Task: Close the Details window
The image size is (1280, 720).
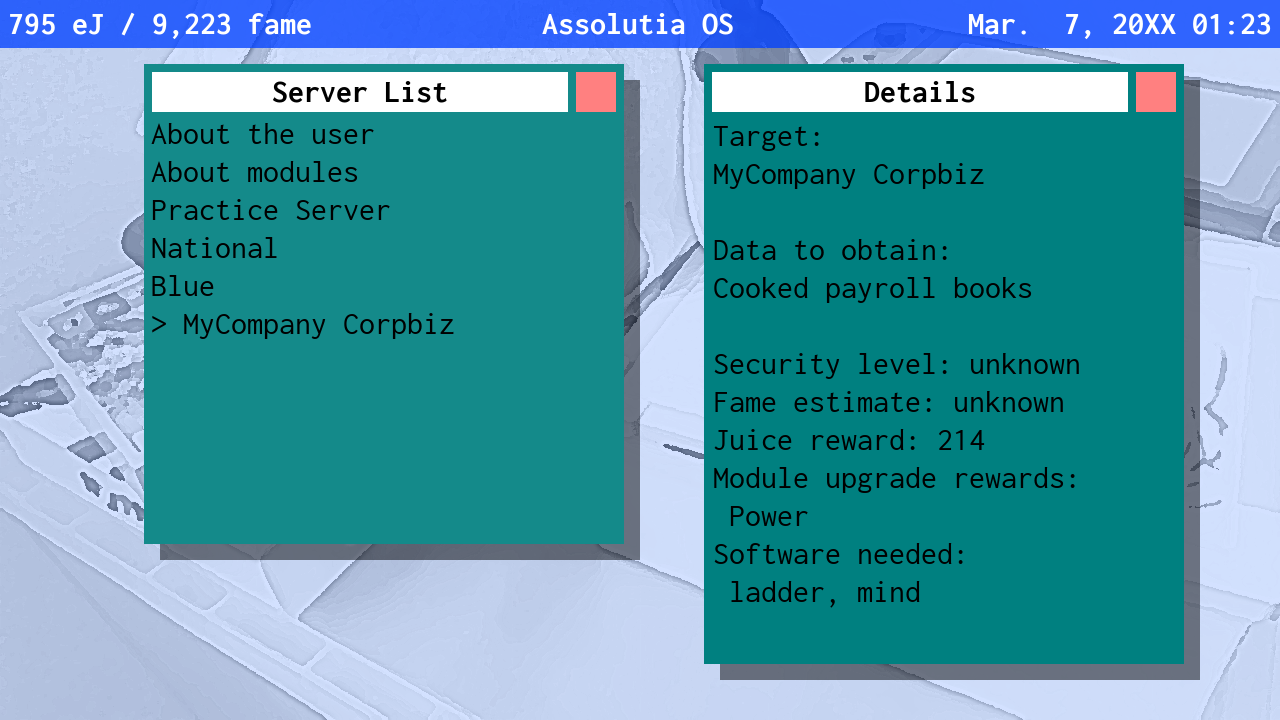Action: pyautogui.click(x=1156, y=92)
